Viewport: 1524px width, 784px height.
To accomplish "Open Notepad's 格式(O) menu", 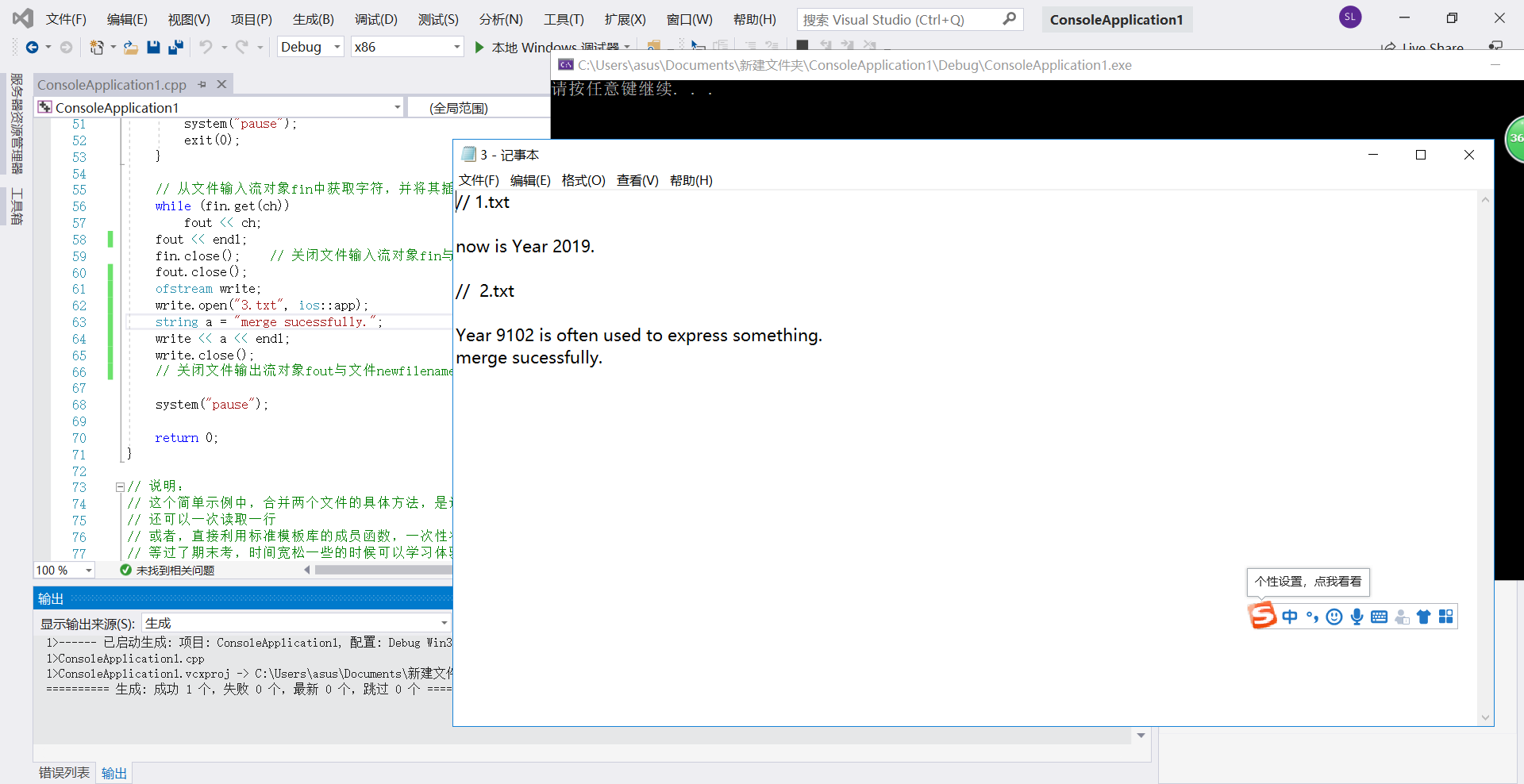I will [x=583, y=180].
